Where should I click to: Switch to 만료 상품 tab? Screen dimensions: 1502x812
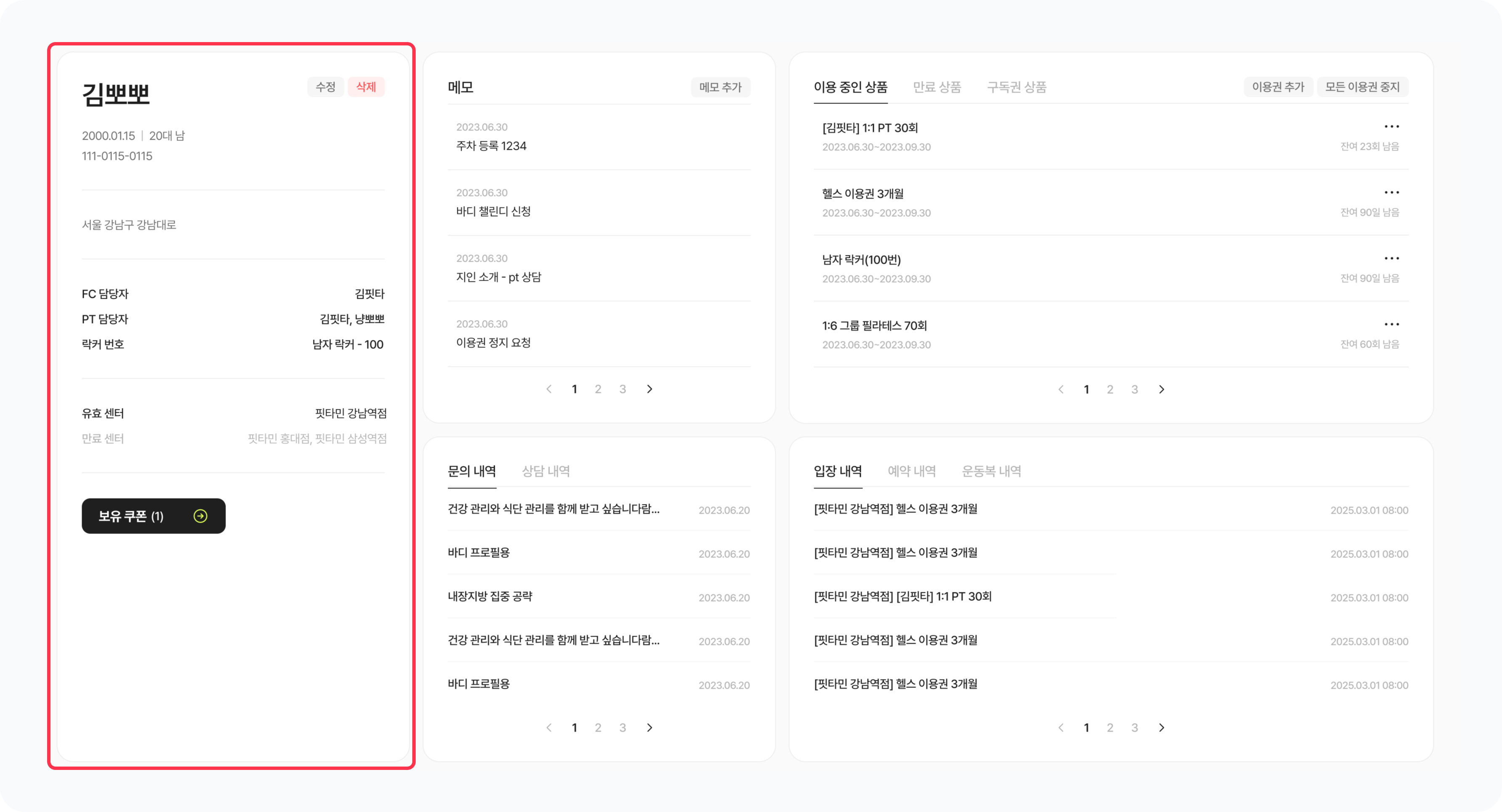coord(937,87)
